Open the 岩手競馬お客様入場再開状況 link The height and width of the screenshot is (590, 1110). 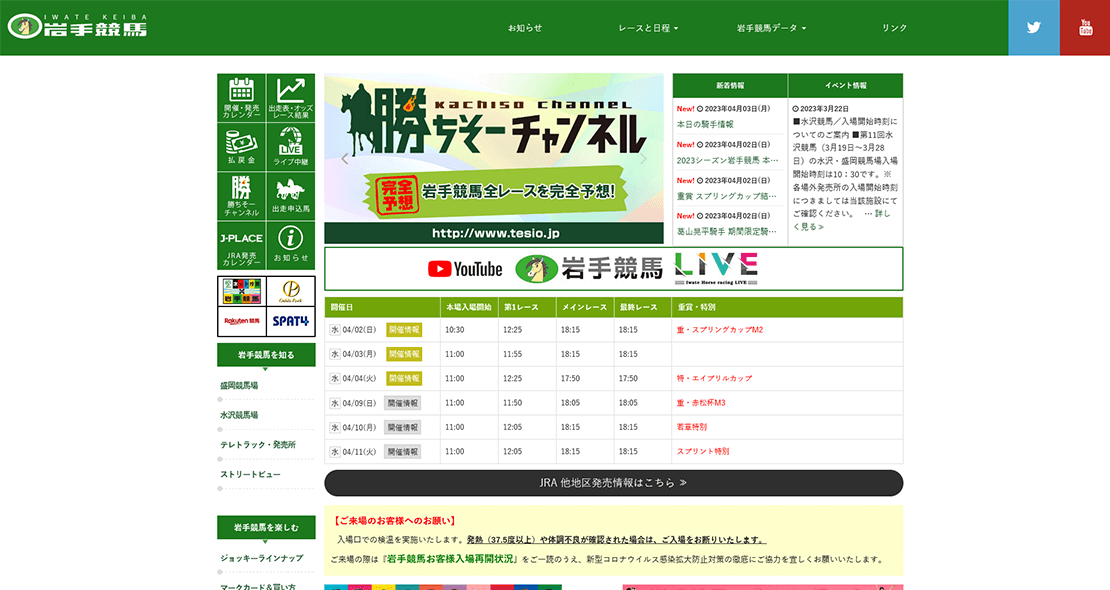(450, 559)
